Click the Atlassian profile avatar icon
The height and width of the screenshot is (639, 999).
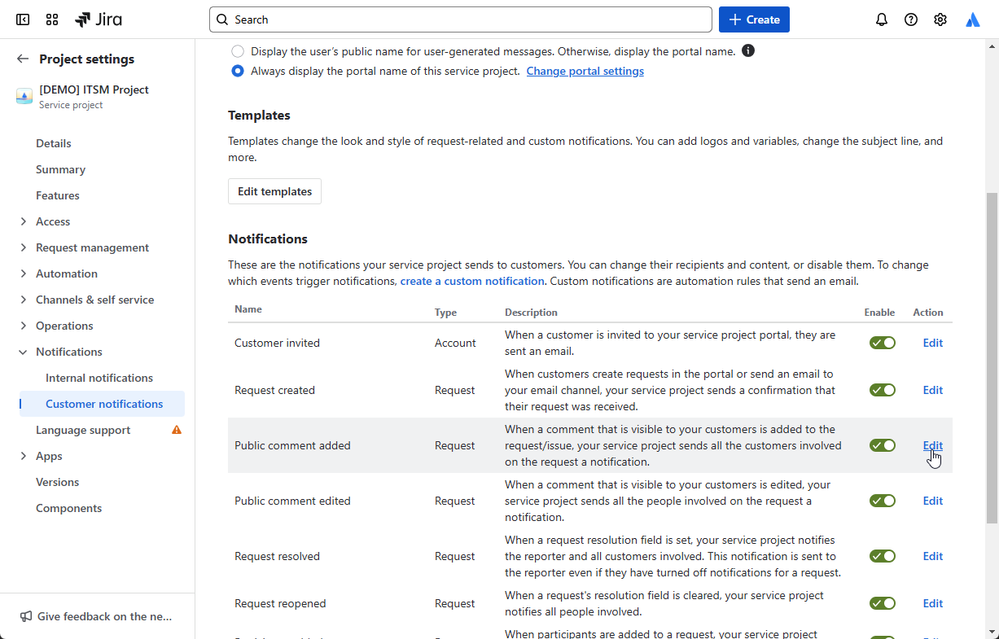click(972, 20)
